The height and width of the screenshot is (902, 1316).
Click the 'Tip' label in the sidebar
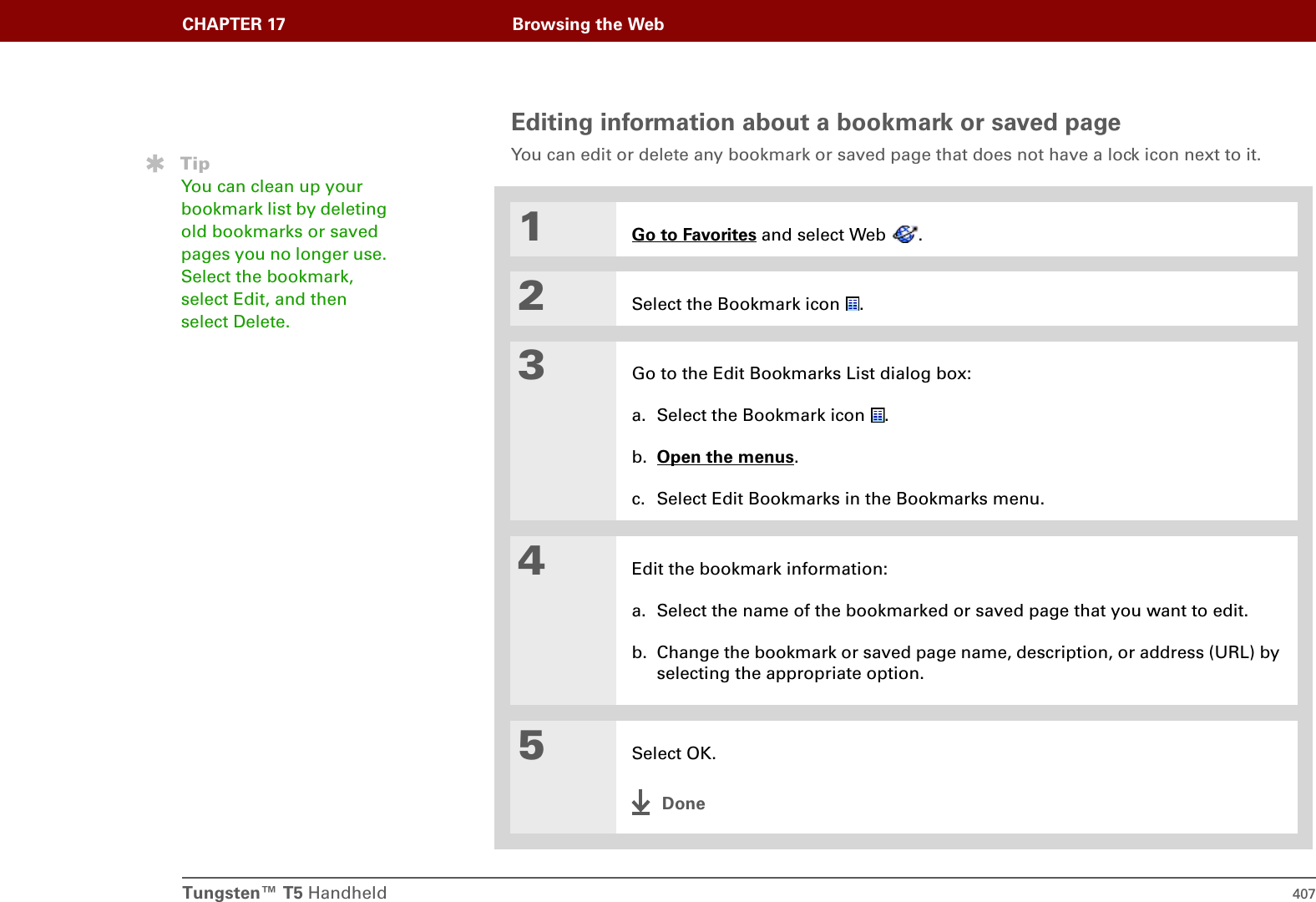pyautogui.click(x=195, y=164)
